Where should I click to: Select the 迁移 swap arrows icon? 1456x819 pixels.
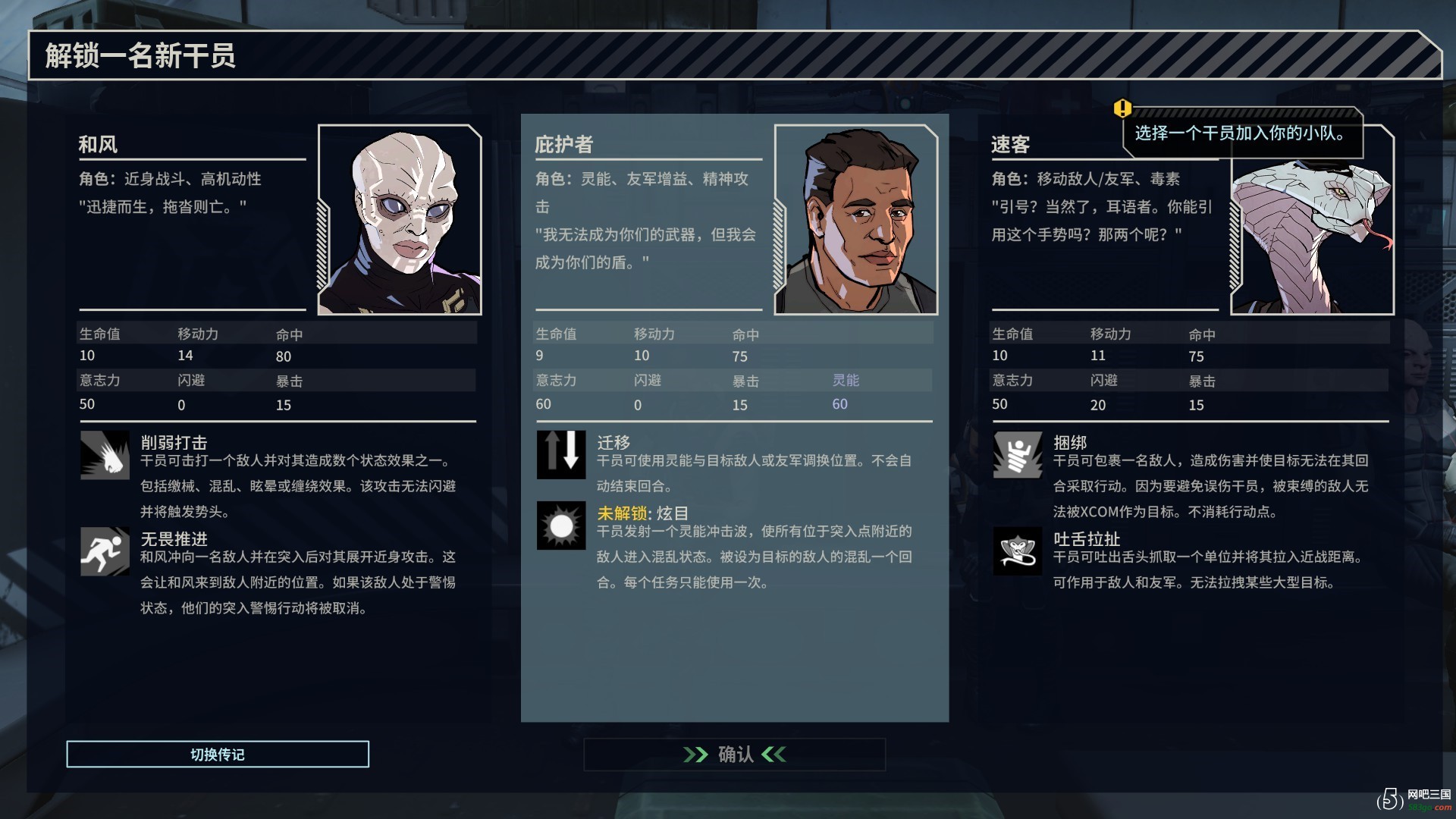(x=561, y=455)
